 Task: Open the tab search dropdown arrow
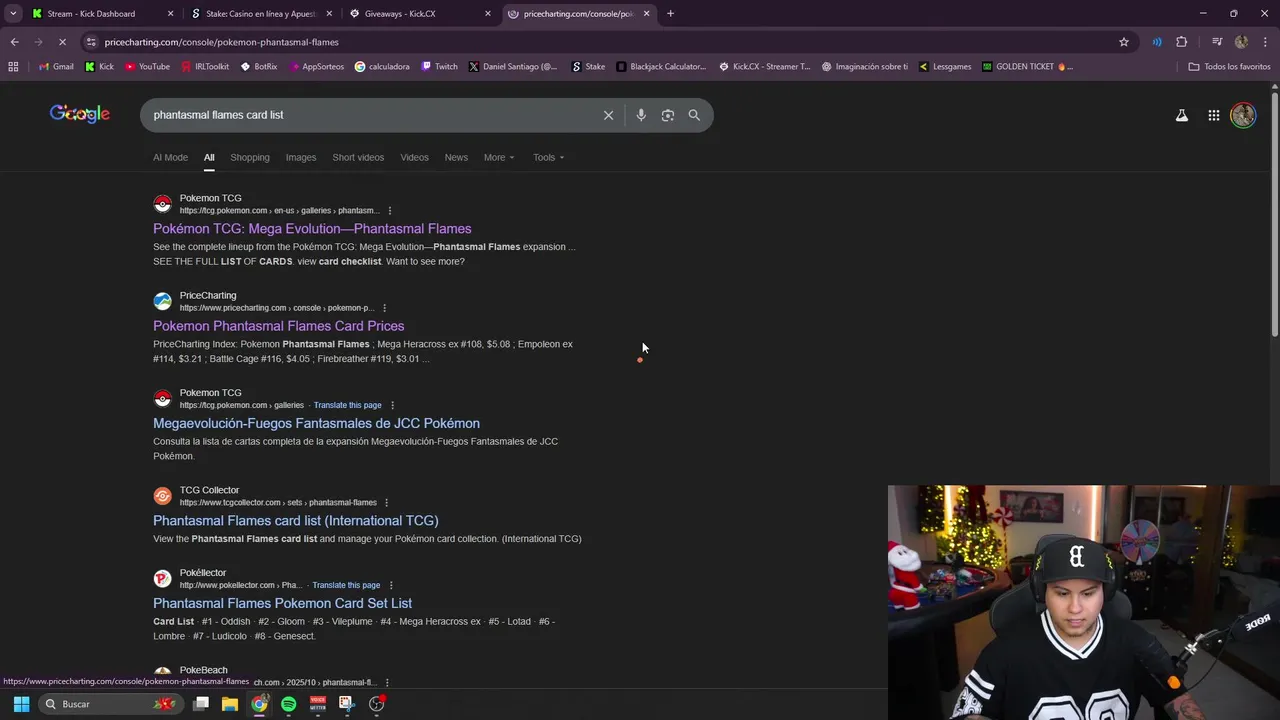(13, 14)
